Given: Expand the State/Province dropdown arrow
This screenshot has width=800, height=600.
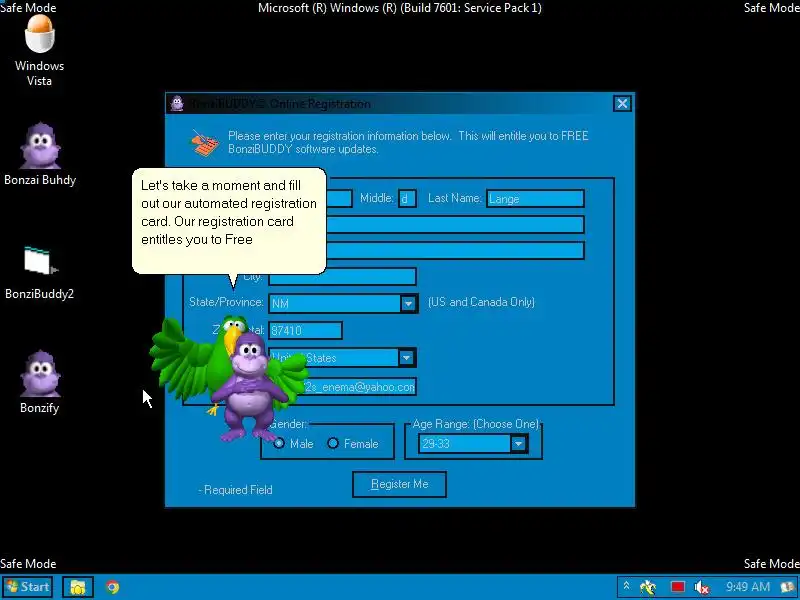Looking at the screenshot, I should point(408,304).
